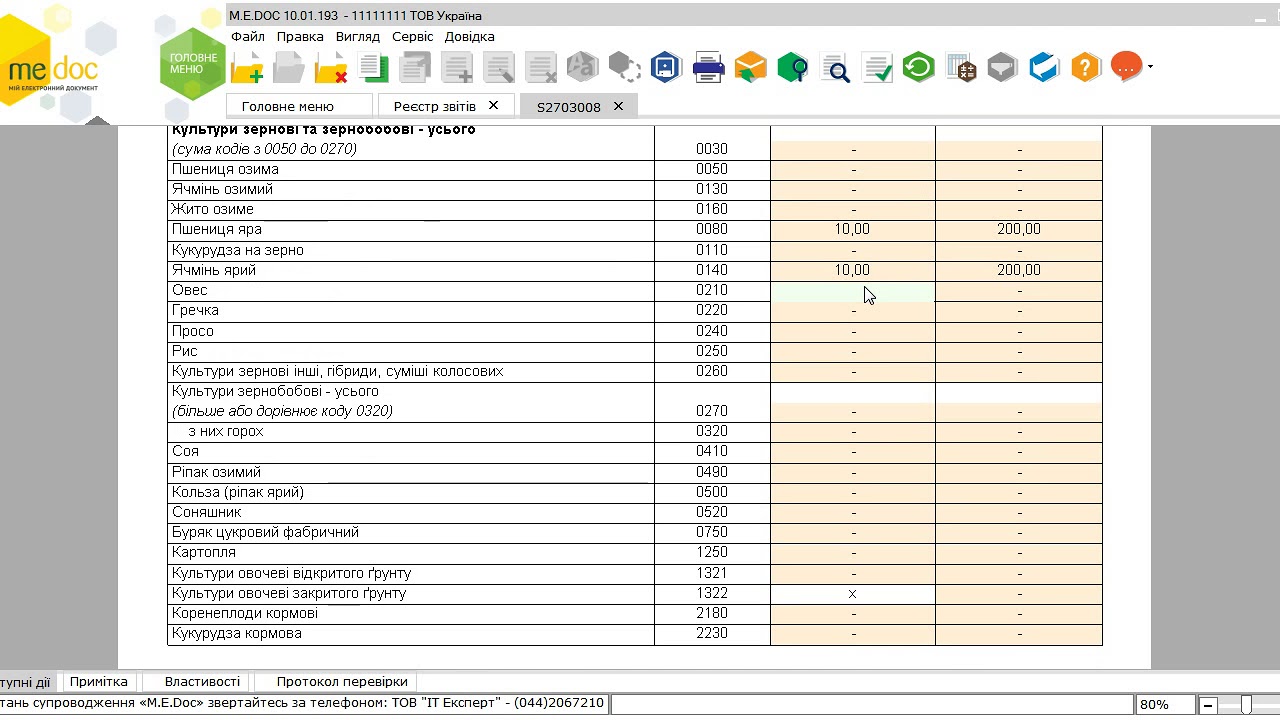1280x720 pixels.
Task: Open the calculator table icon
Action: (960, 68)
